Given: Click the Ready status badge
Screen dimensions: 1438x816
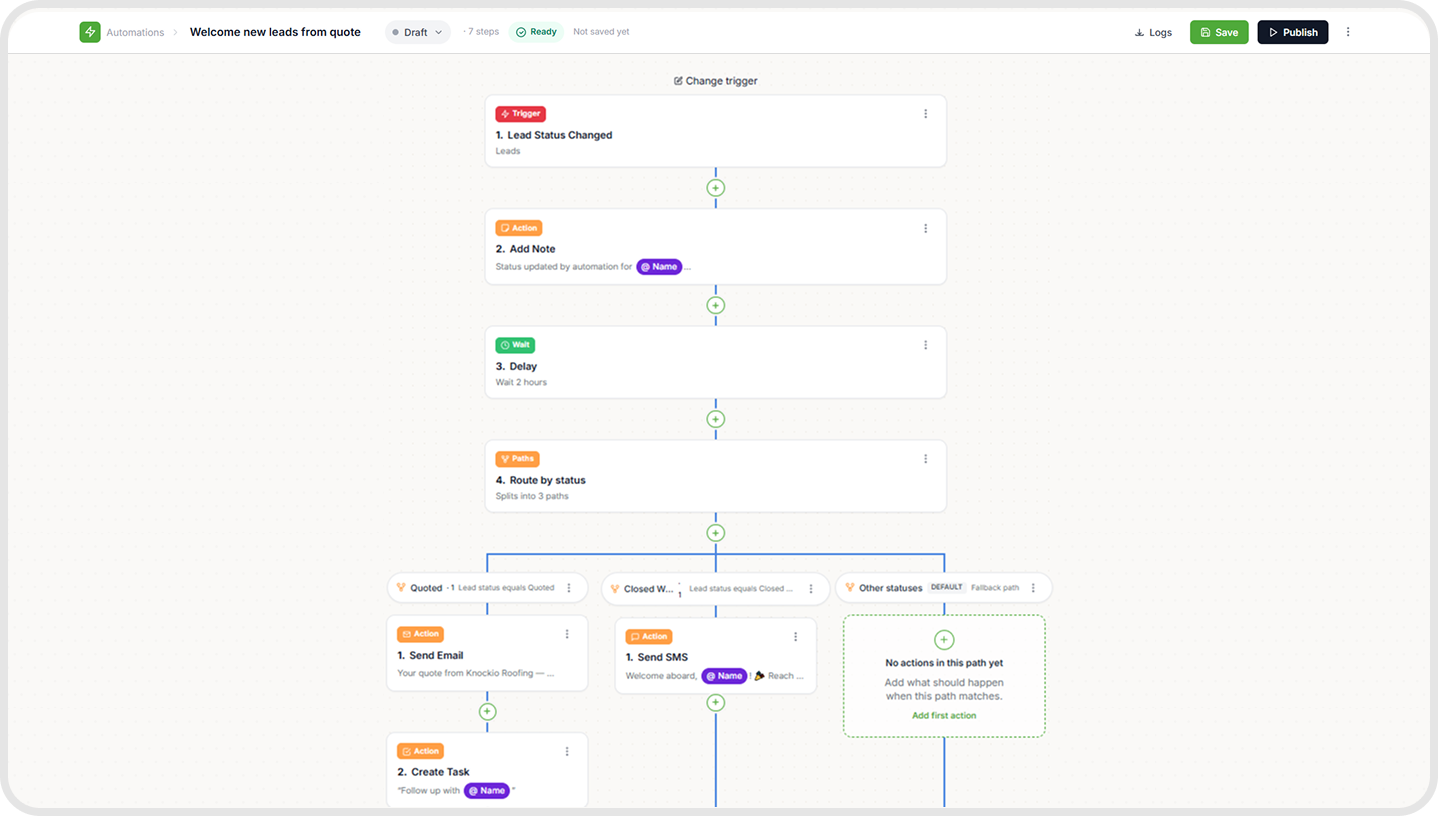Looking at the screenshot, I should point(536,32).
